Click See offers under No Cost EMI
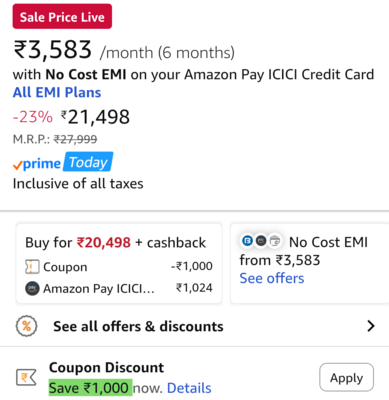 point(272,278)
